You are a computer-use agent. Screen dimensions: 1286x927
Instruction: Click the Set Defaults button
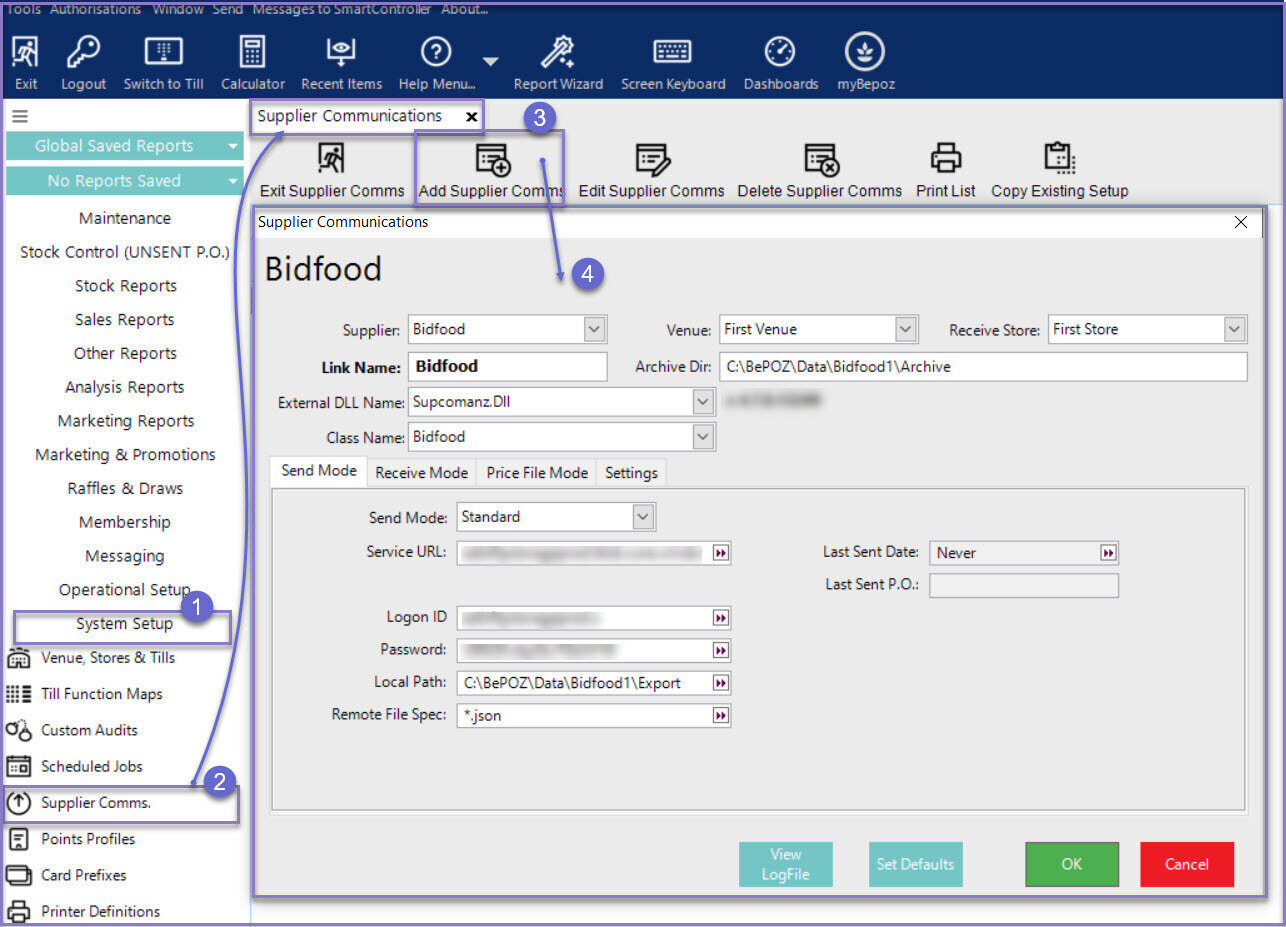click(x=915, y=864)
